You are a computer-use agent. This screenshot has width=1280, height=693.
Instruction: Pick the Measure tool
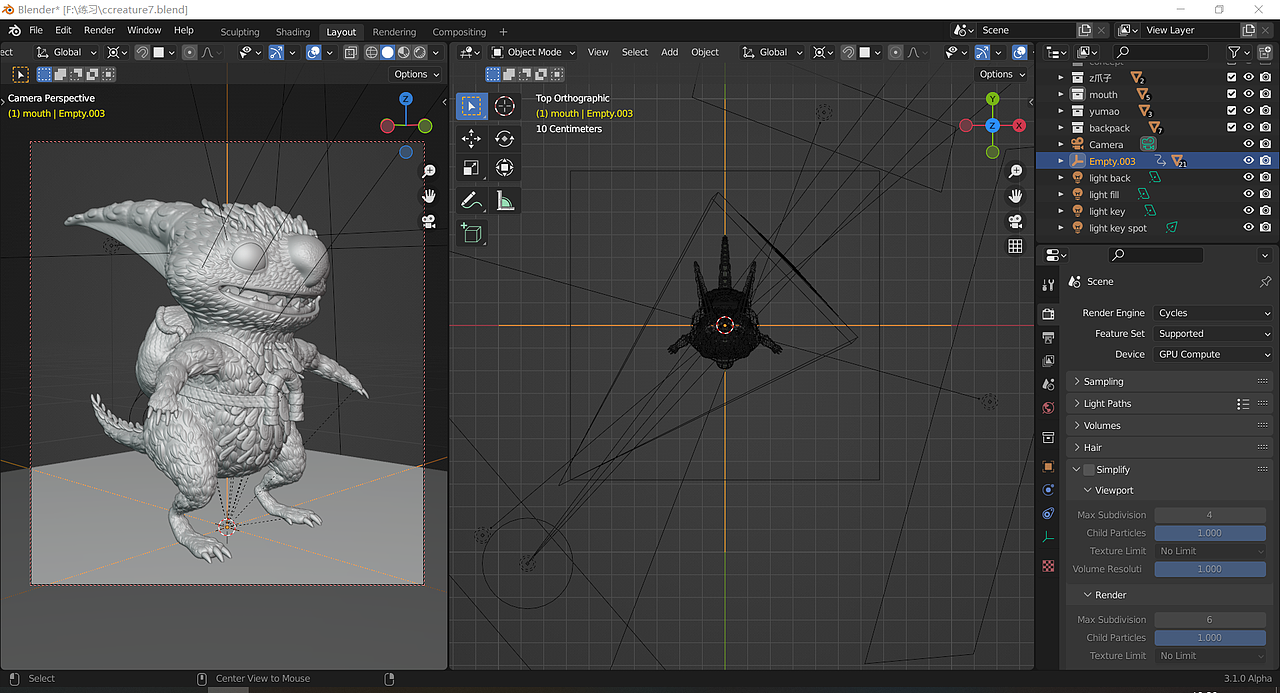tap(504, 201)
